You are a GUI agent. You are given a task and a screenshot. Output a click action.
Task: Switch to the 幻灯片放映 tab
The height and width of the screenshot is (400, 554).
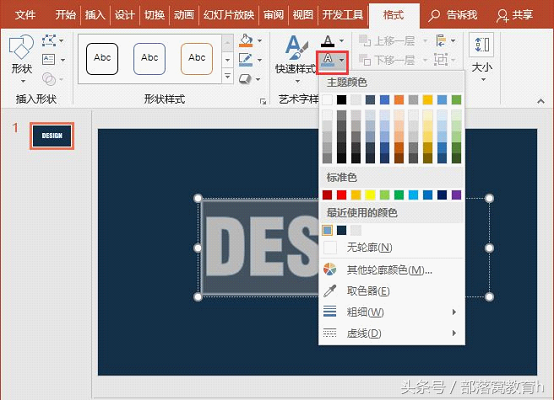229,15
